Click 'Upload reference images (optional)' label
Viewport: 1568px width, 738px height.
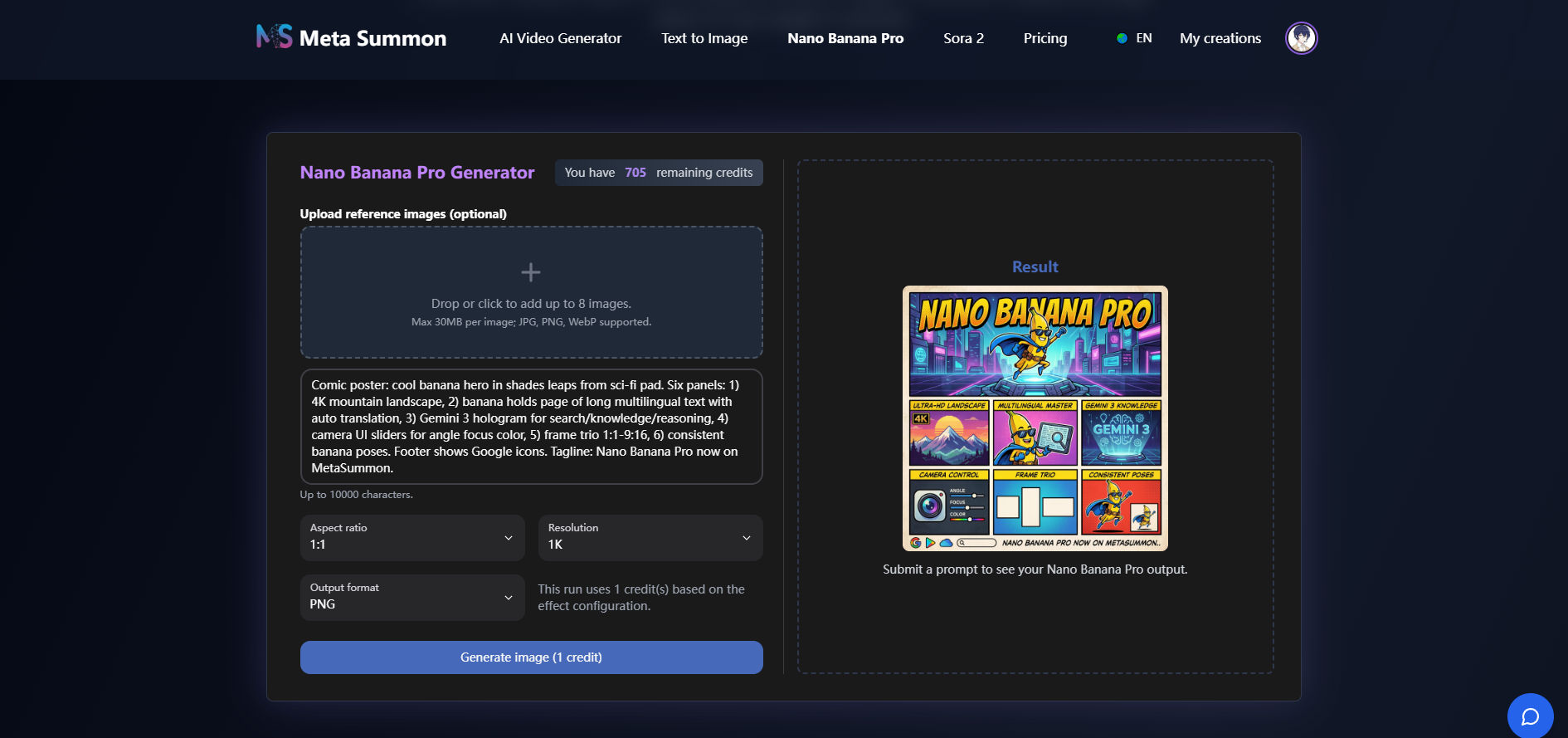tap(403, 214)
